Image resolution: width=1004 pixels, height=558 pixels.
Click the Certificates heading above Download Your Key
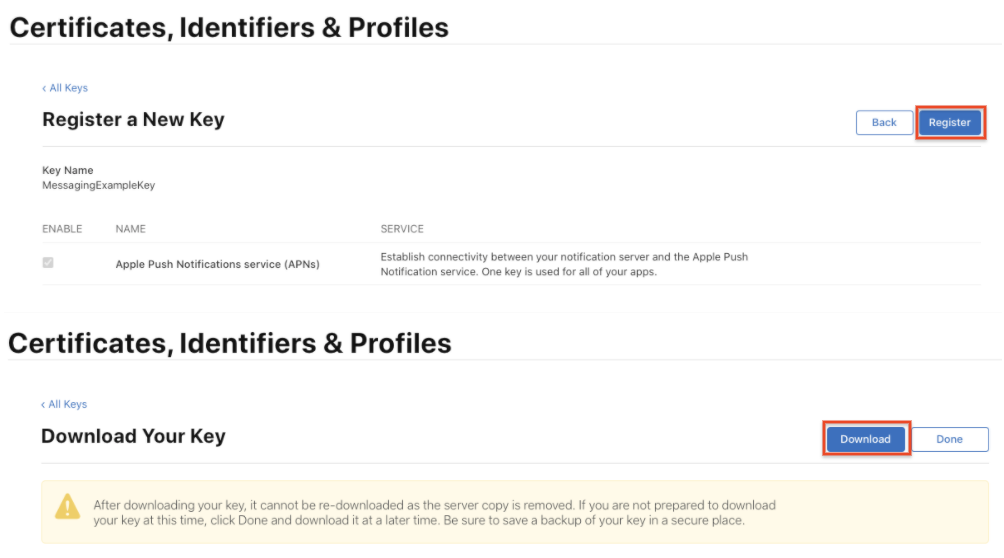(x=229, y=343)
